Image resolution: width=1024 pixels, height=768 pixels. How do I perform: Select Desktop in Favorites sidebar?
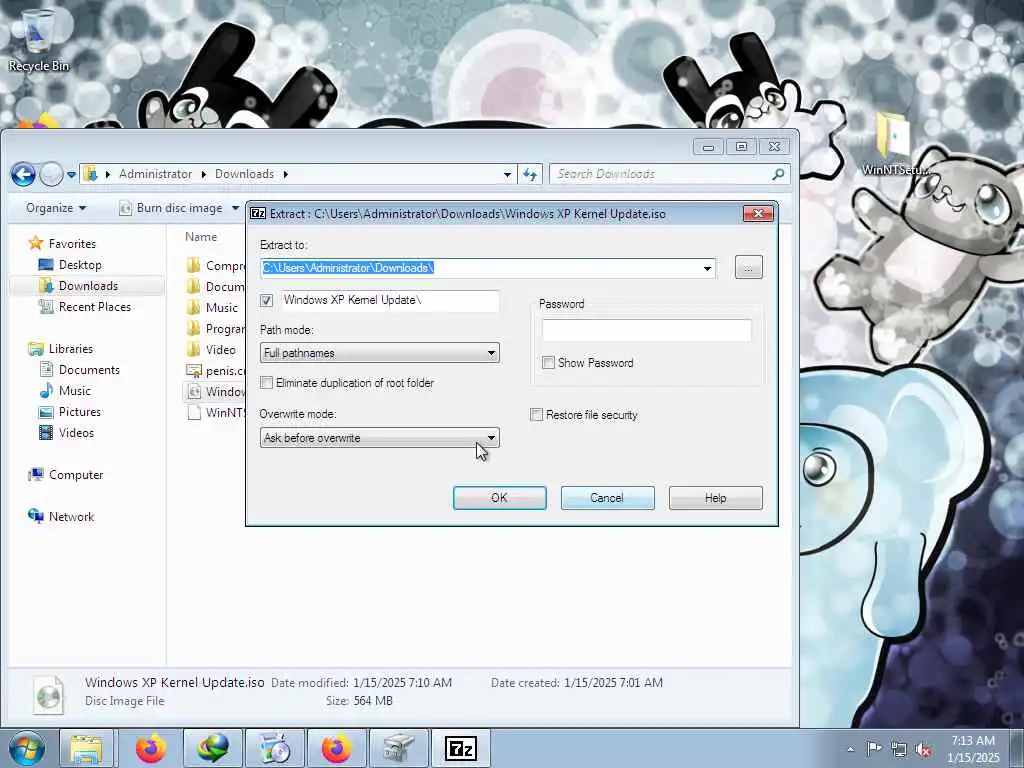pyautogui.click(x=80, y=264)
